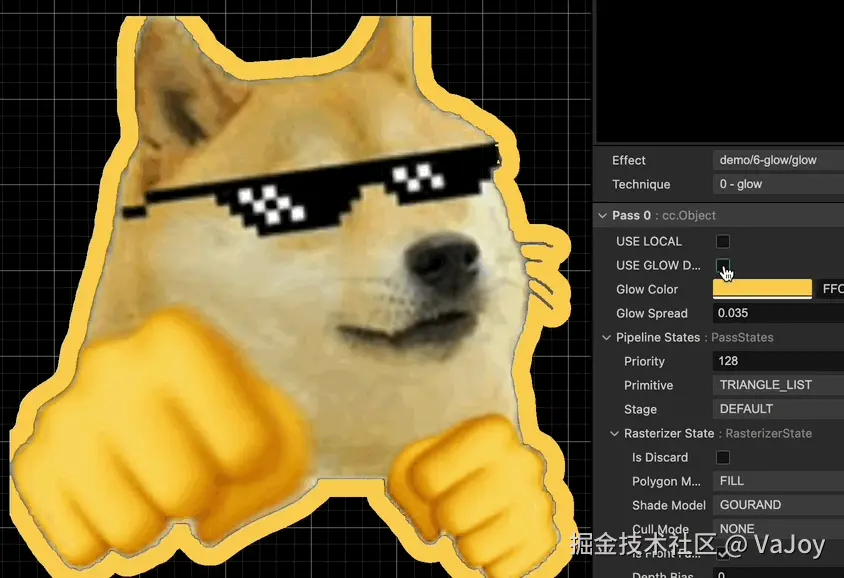844x578 pixels.
Task: Click the Glow Spread label
Action: (652, 313)
